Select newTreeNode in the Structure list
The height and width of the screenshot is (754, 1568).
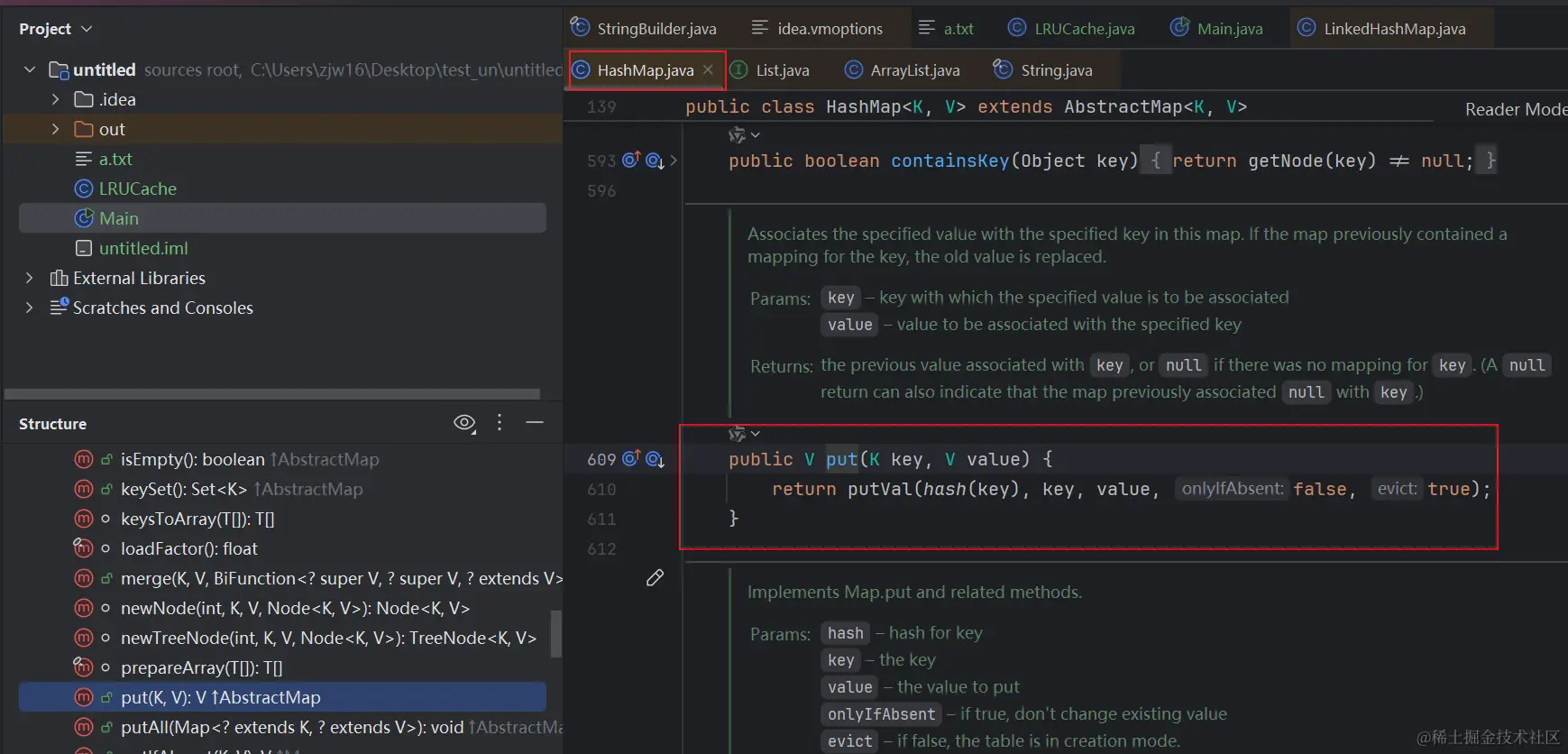[282, 638]
